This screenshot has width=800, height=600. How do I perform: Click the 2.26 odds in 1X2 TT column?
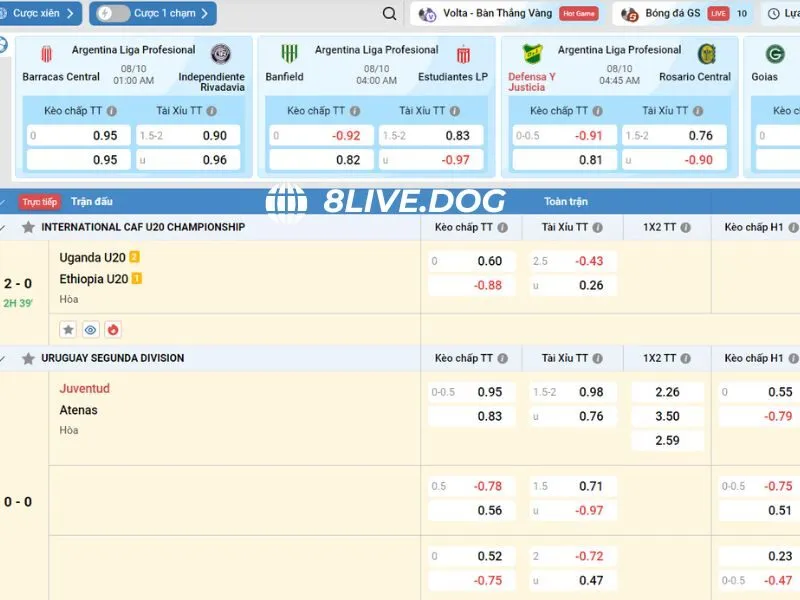pyautogui.click(x=667, y=392)
